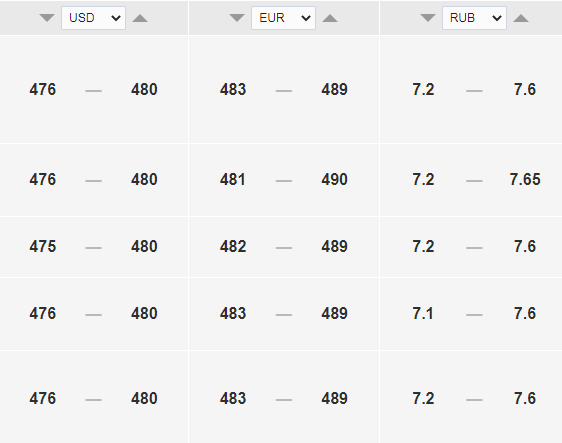
Task: Sort RUB column descending with down arrow
Action: 428,18
